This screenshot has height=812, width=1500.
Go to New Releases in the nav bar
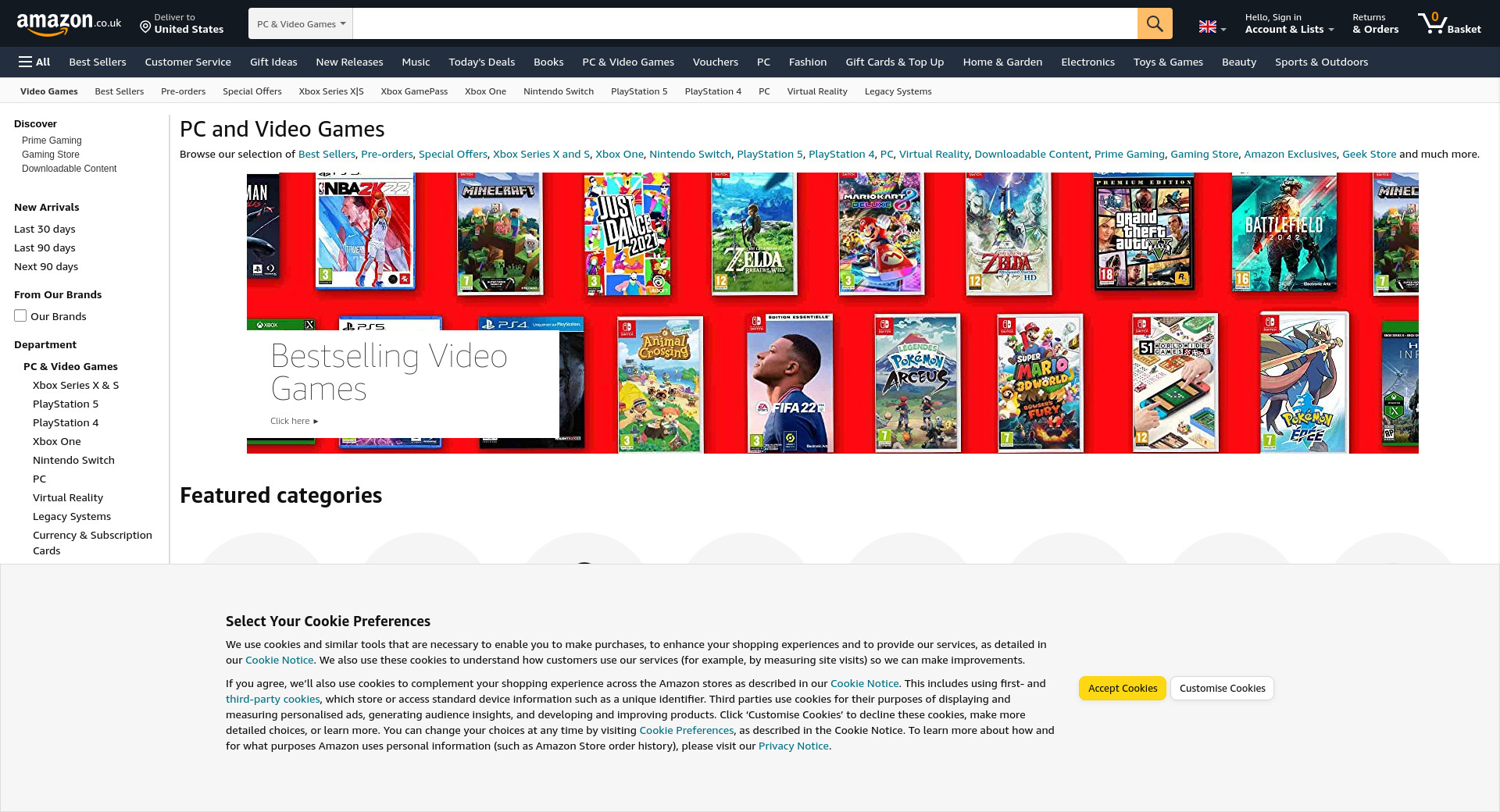tap(349, 62)
